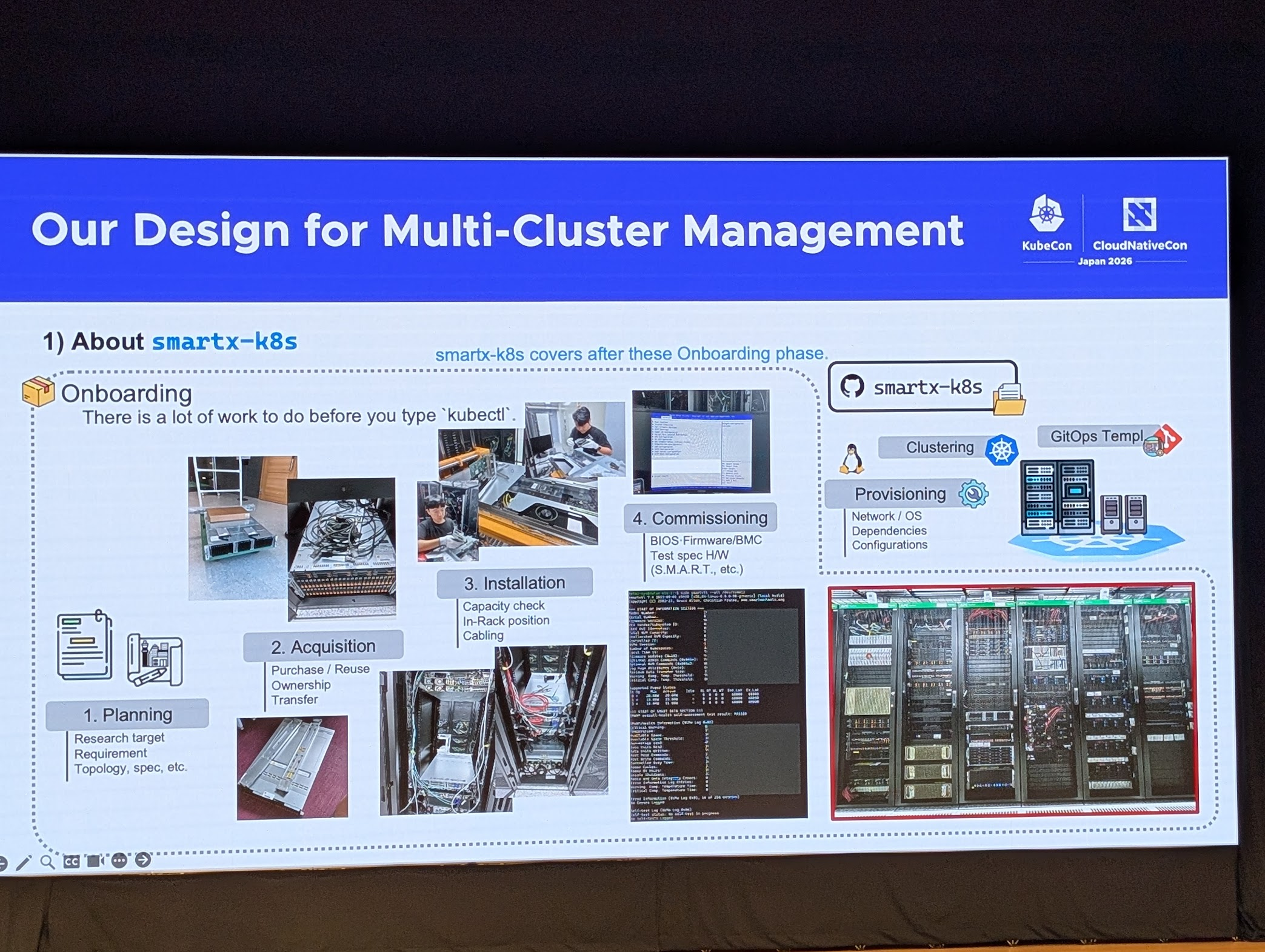Click 'Research target' under Planning
This screenshot has width=1265, height=952.
[119, 738]
